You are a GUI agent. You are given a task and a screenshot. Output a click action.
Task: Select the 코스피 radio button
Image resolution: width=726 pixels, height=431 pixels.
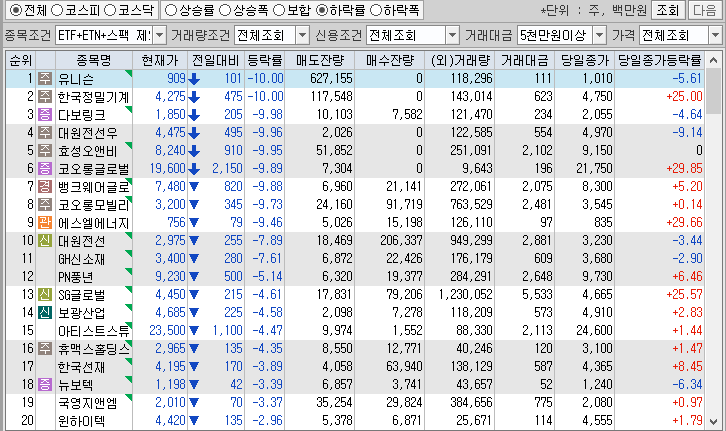pyautogui.click(x=56, y=10)
